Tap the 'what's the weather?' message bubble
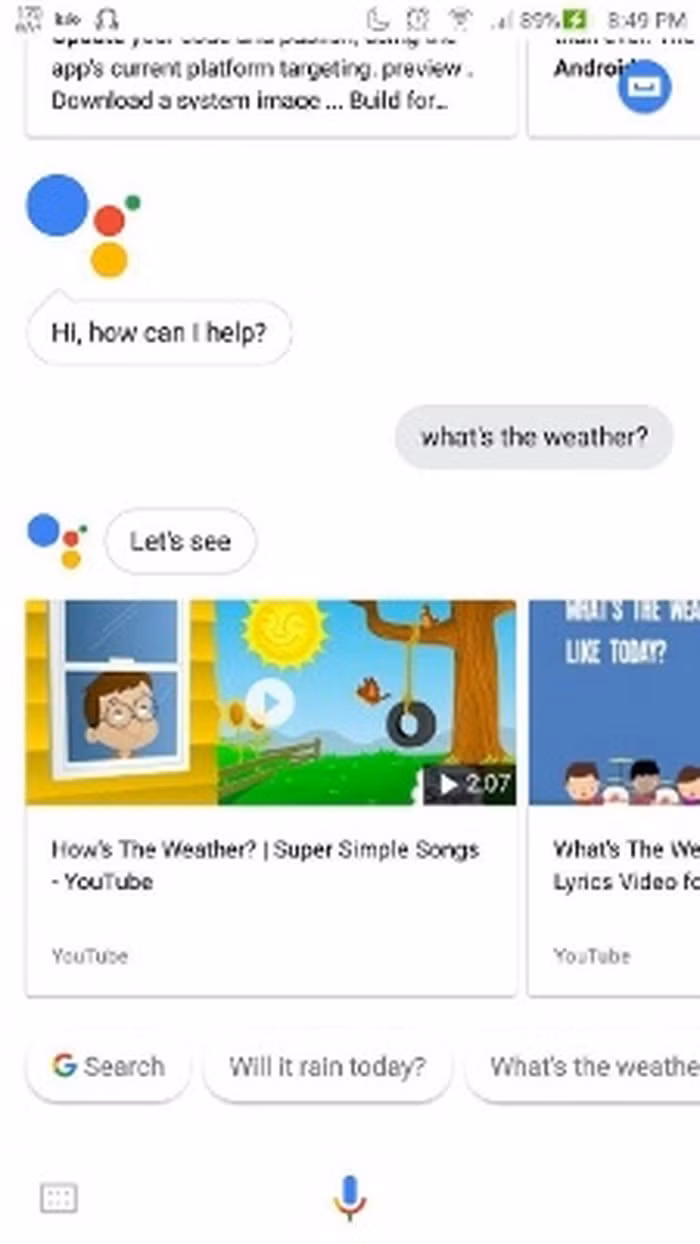This screenshot has width=700, height=1244. pos(534,437)
